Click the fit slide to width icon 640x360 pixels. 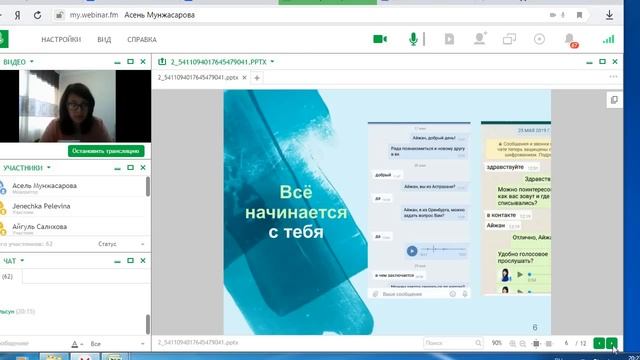[549, 344]
